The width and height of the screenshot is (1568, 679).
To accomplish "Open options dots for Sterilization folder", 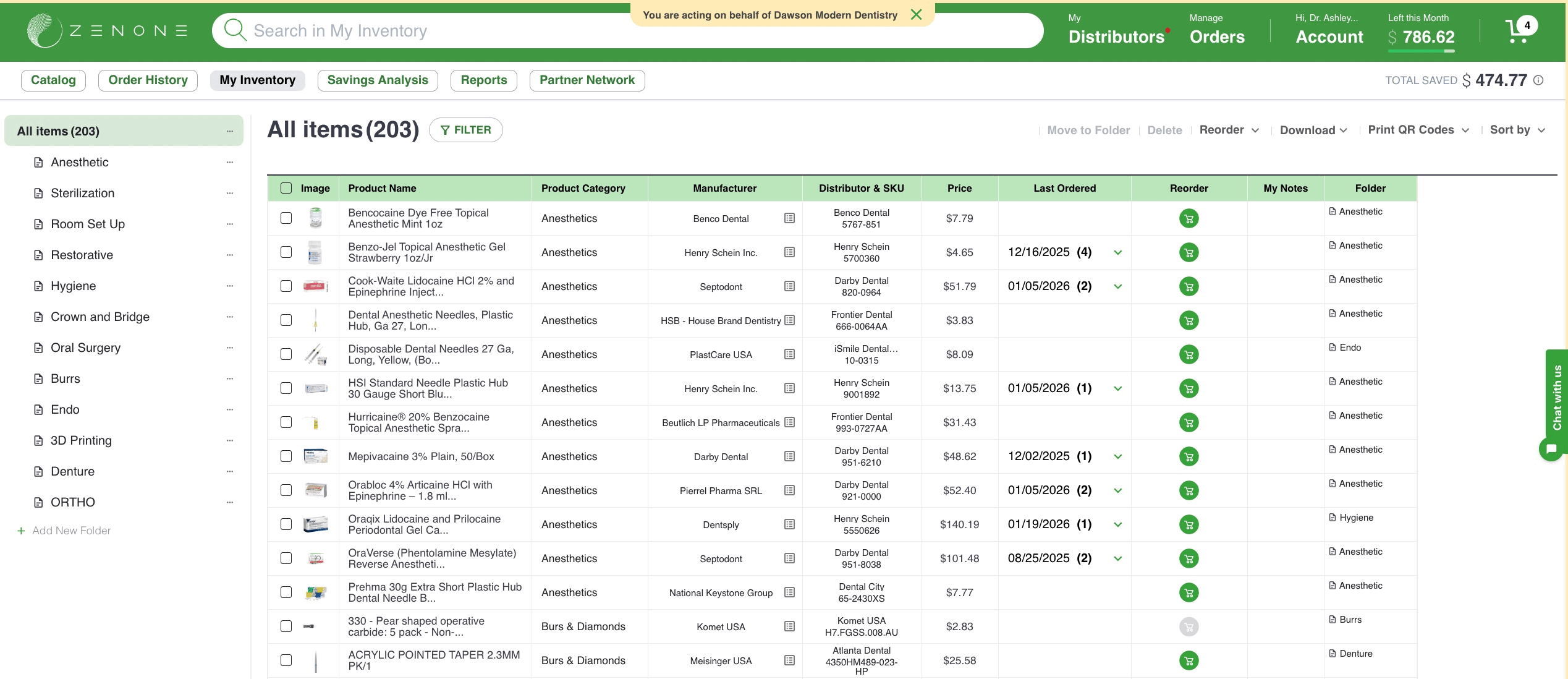I will [230, 193].
